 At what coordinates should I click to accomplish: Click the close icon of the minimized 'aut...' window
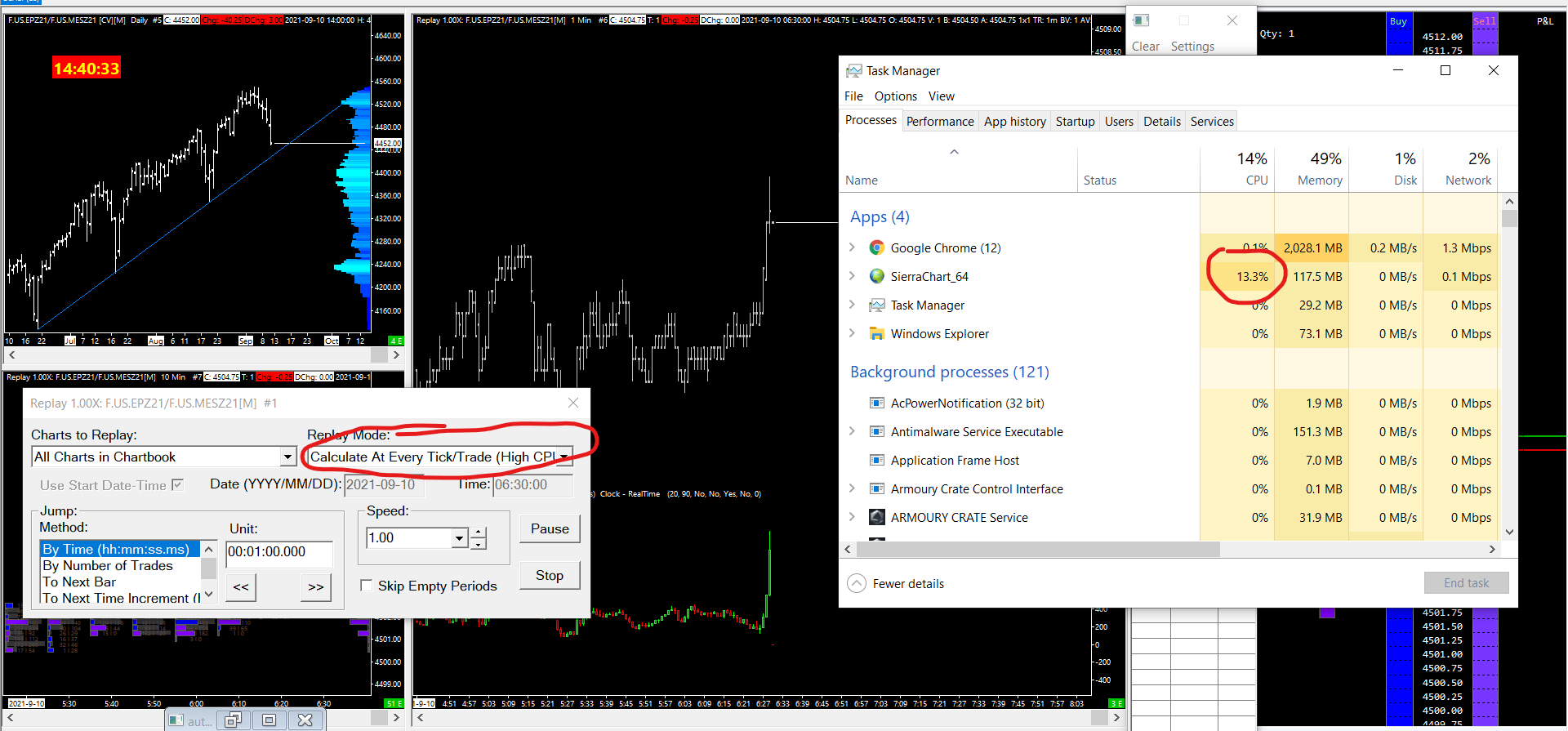305,720
